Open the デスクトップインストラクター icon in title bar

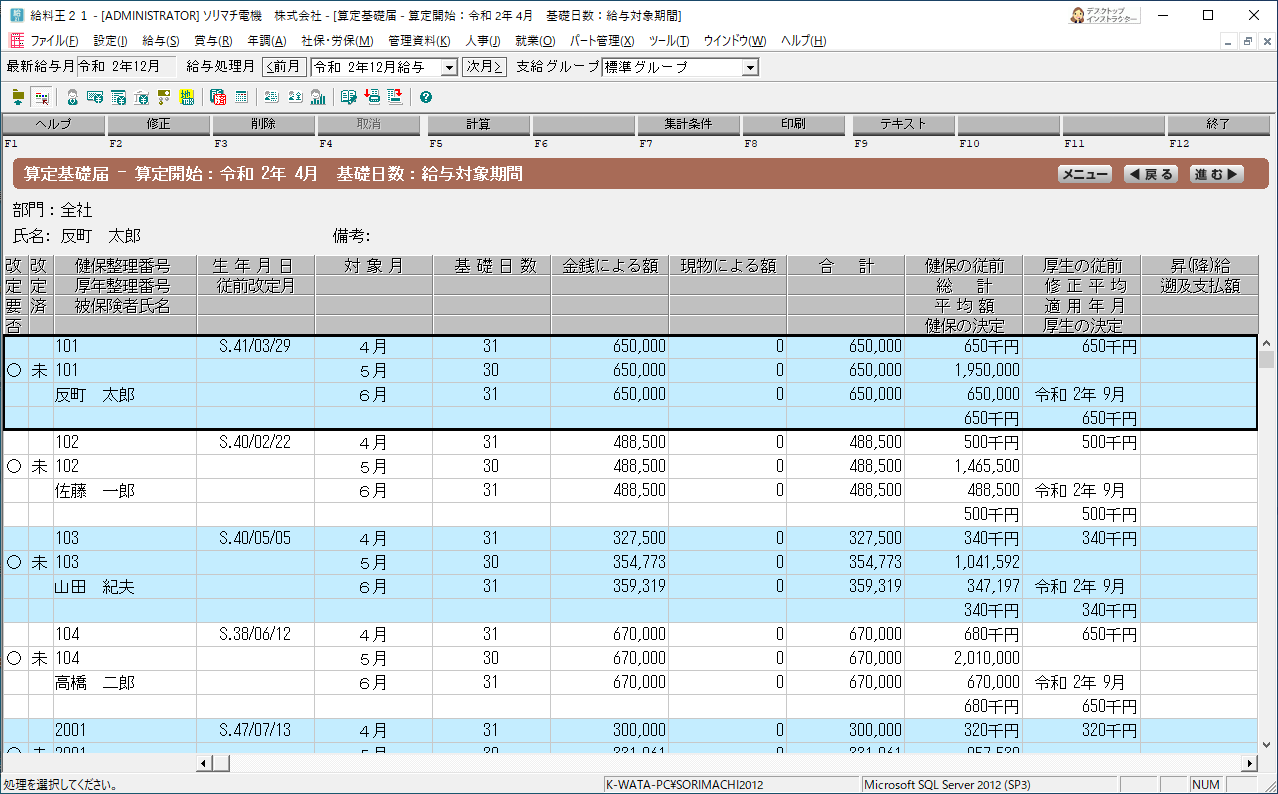tap(1105, 15)
